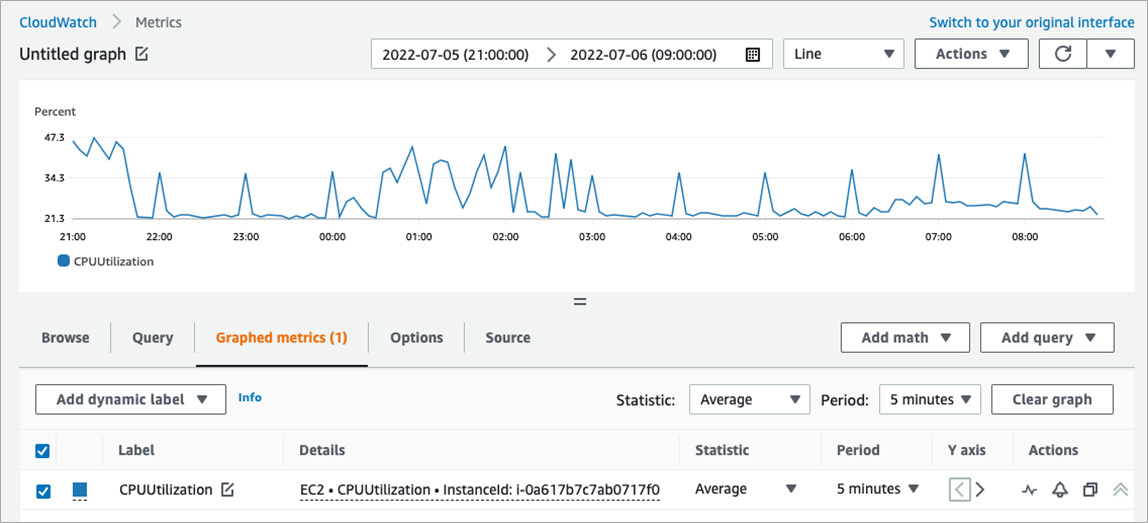Switch to the Browse tab

[x=65, y=338]
